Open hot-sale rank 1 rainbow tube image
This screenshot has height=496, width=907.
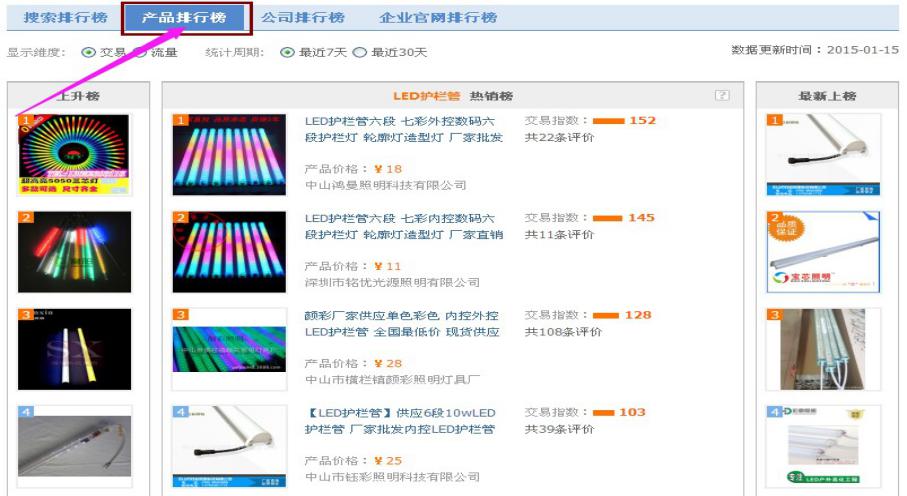coord(229,155)
